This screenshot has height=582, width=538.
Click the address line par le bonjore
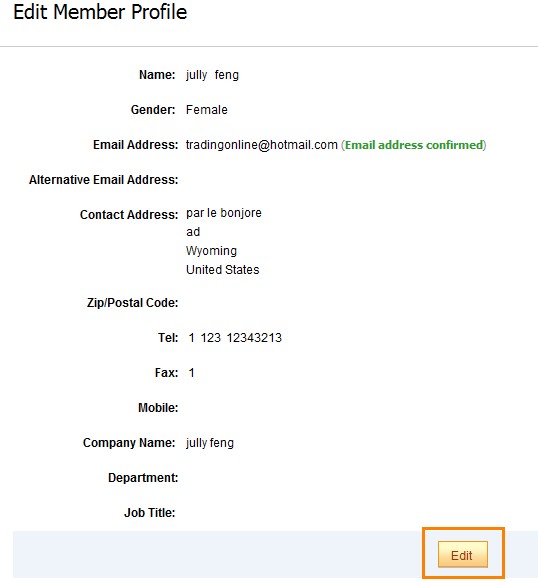(224, 213)
